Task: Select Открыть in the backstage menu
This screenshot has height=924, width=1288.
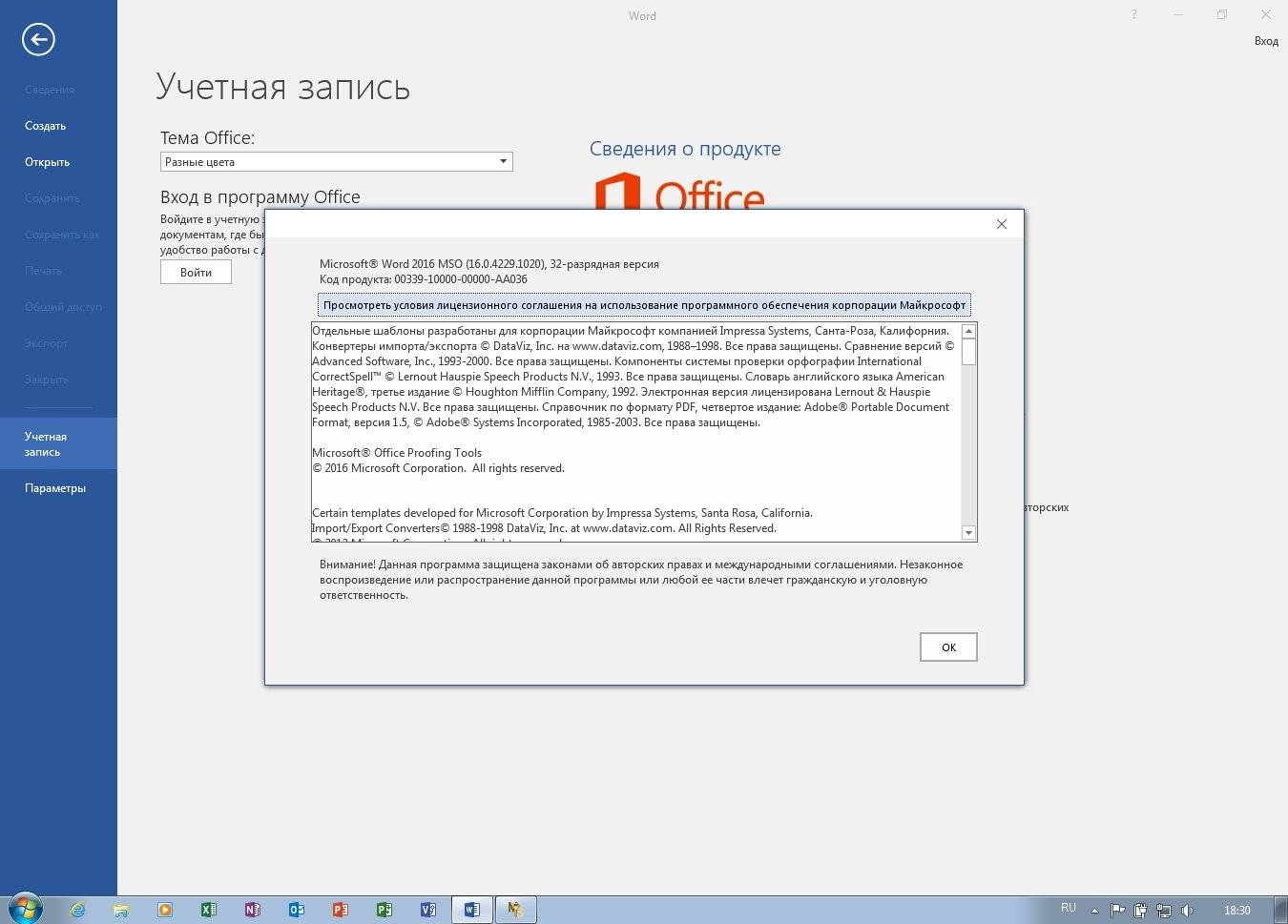Action: (47, 162)
